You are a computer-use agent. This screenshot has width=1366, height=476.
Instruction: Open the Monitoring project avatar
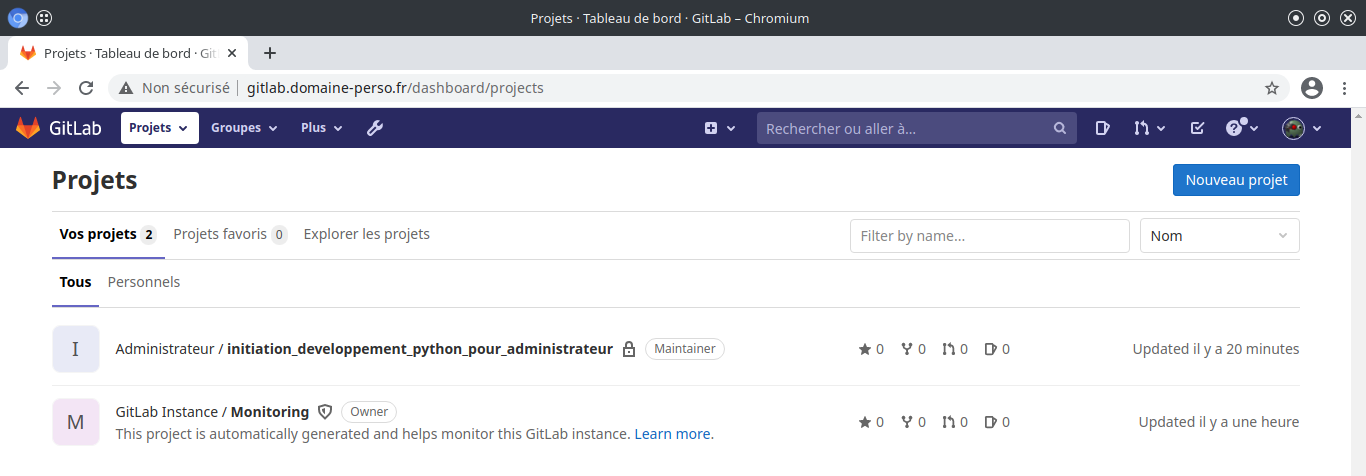(x=76, y=422)
